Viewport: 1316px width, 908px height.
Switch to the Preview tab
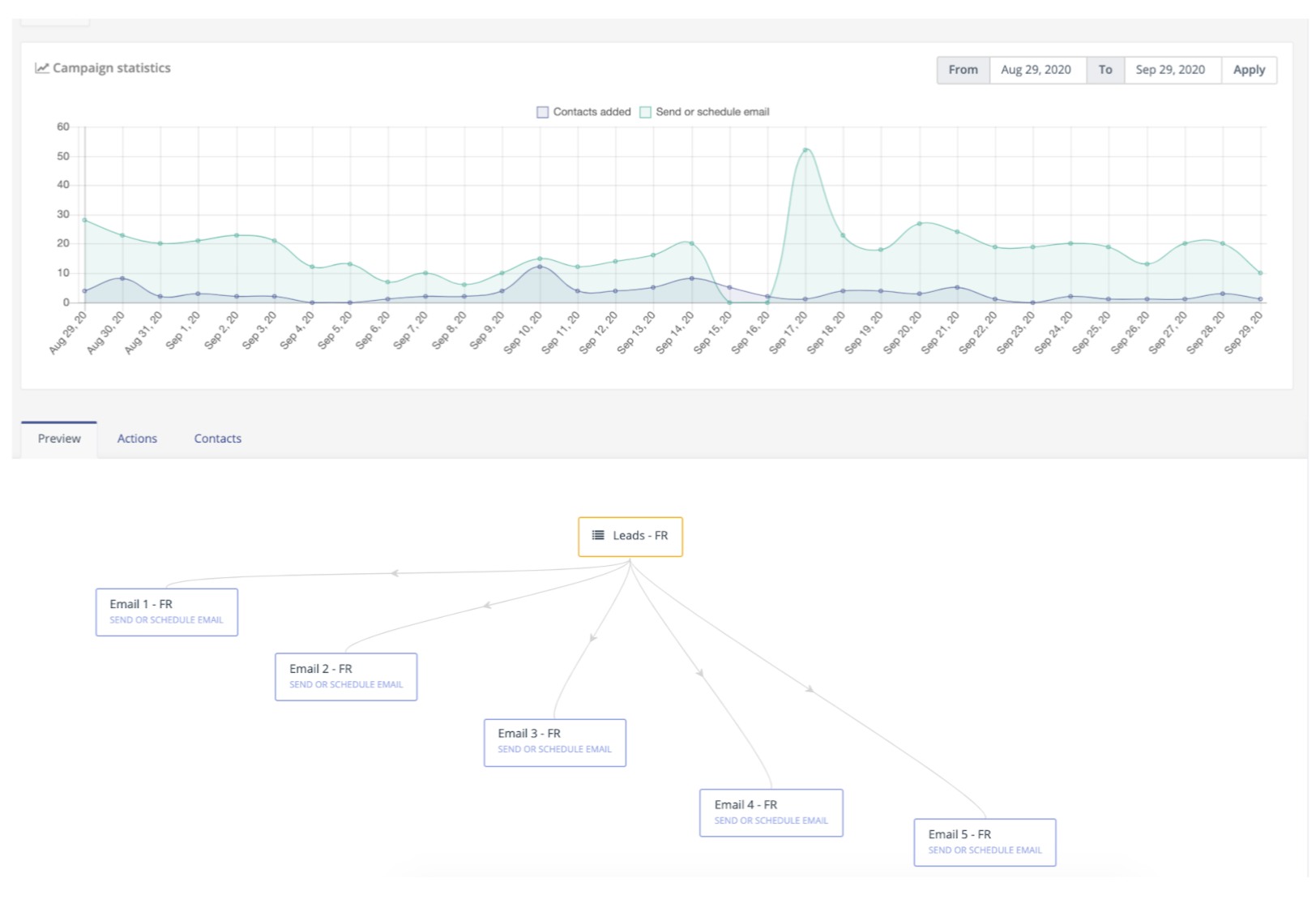pyautogui.click(x=59, y=439)
